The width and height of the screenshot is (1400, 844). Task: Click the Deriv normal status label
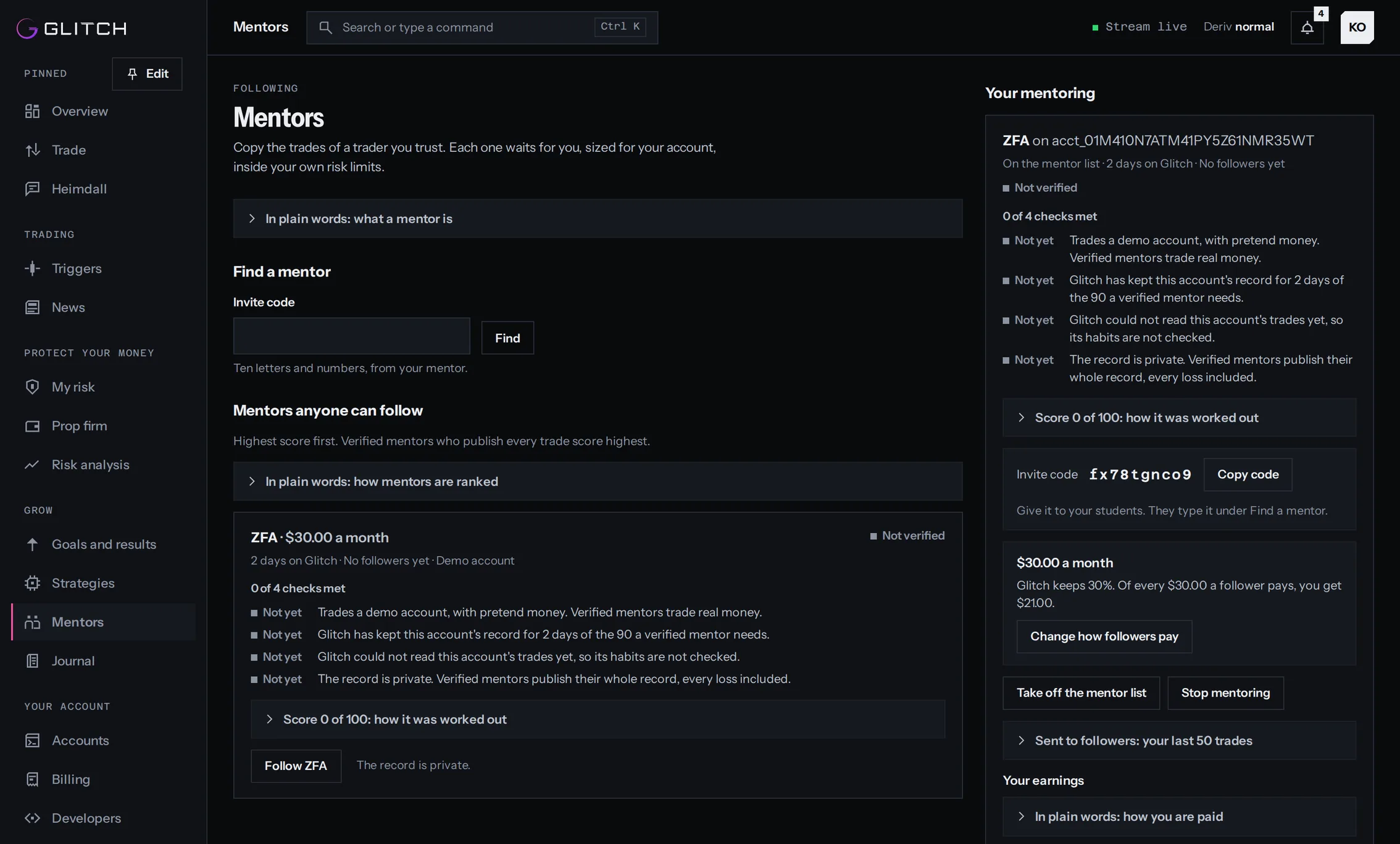tap(1238, 27)
